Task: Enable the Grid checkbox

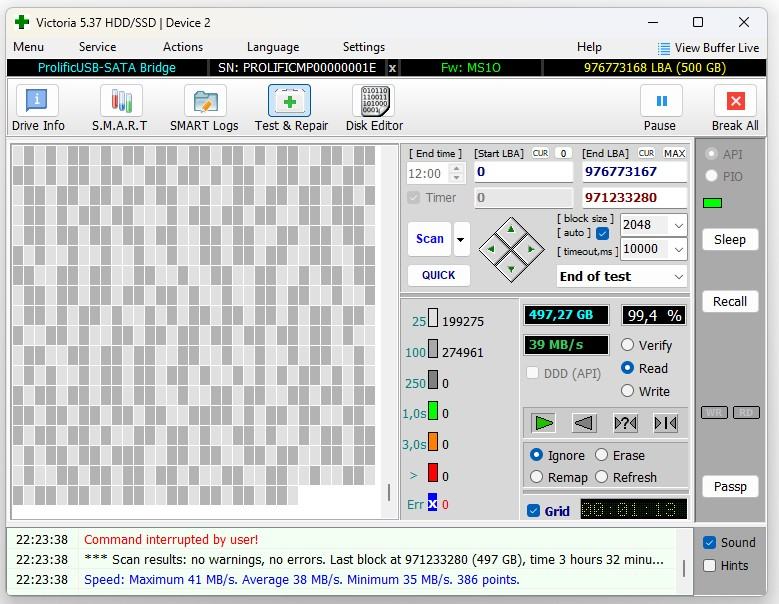Action: 533,511
